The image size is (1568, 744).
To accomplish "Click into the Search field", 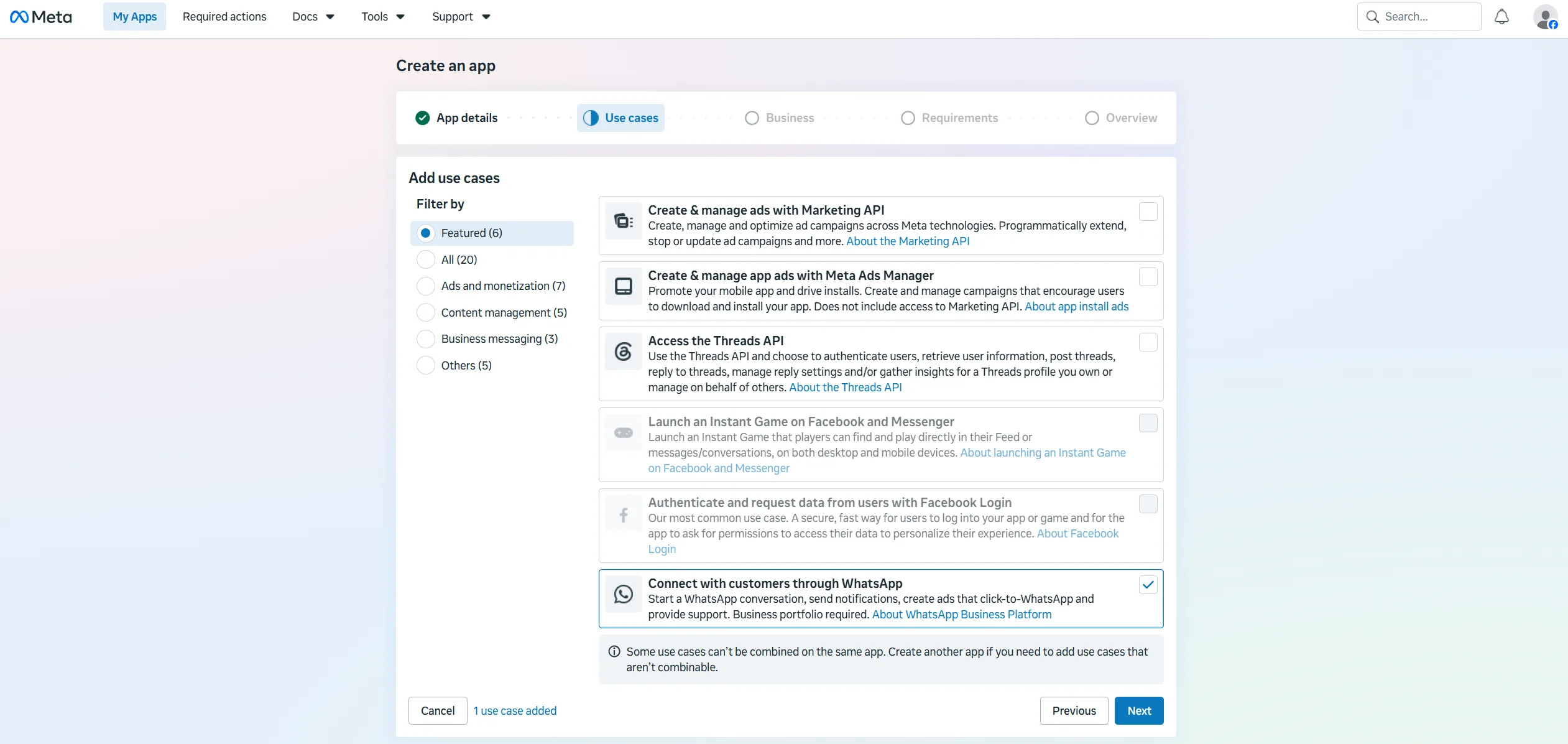I will coord(1419,17).
